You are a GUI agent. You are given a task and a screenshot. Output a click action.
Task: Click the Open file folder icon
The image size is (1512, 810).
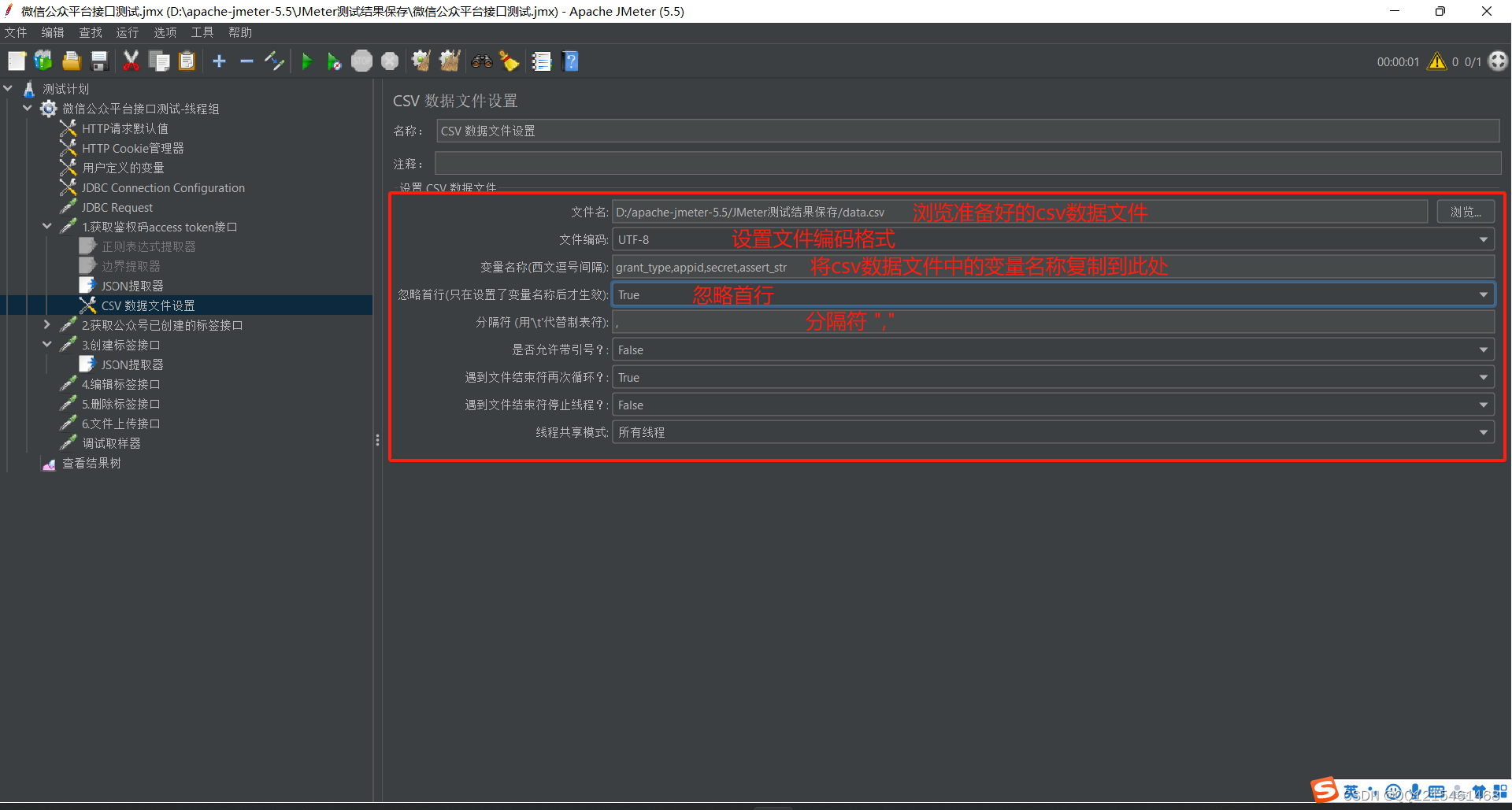point(72,61)
